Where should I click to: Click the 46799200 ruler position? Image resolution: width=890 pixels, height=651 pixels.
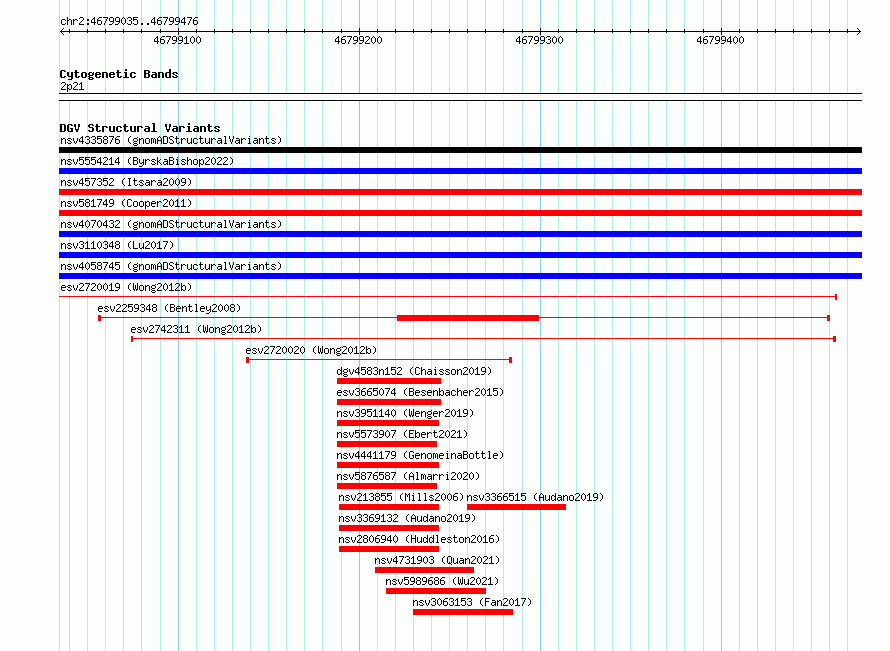click(358, 40)
